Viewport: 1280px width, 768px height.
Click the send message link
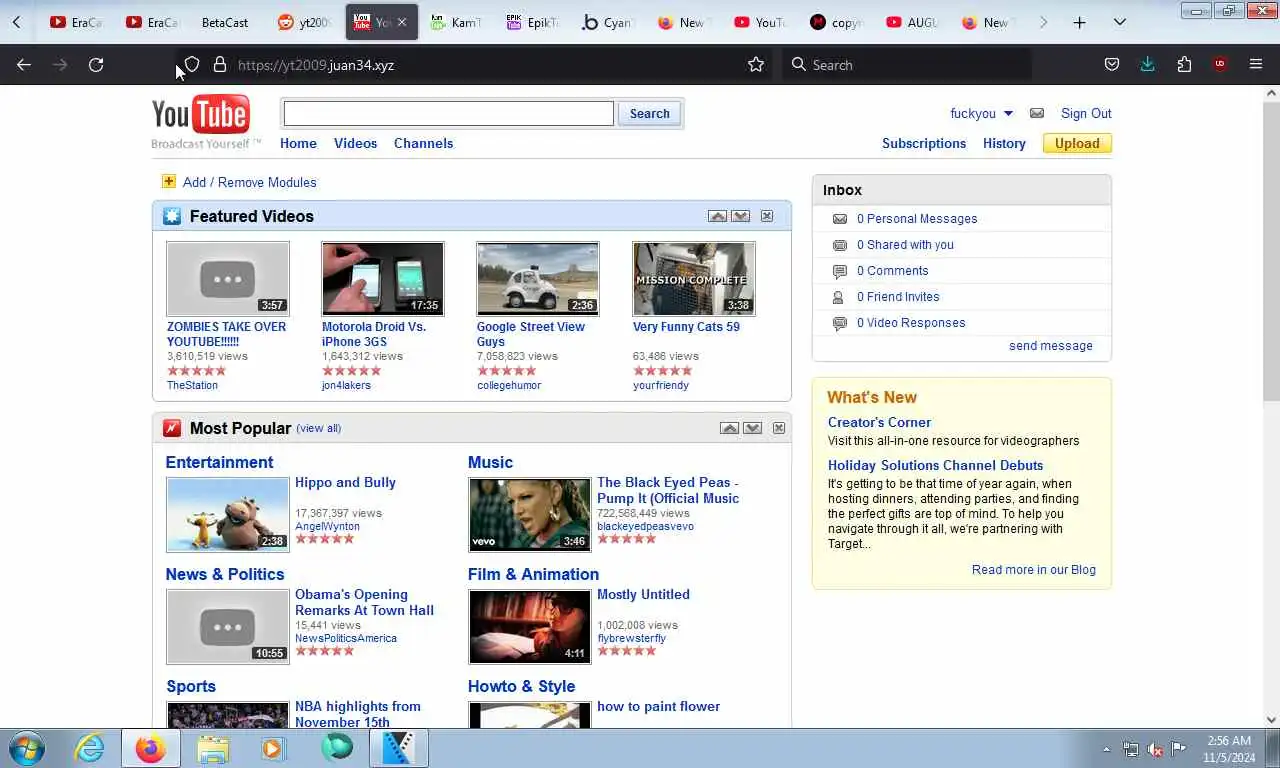pos(1050,346)
